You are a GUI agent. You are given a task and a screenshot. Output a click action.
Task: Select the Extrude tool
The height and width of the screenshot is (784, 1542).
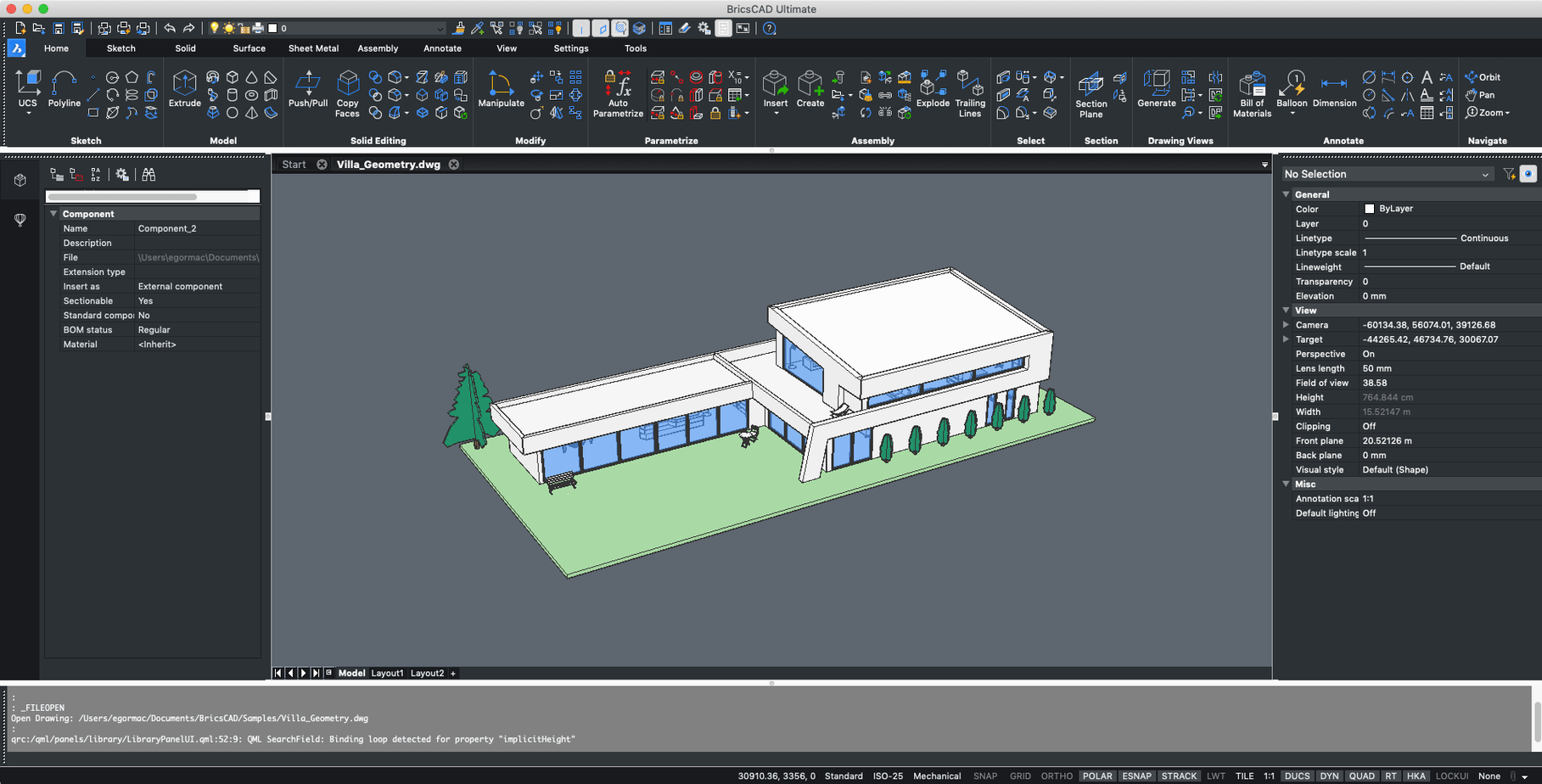pyautogui.click(x=184, y=89)
